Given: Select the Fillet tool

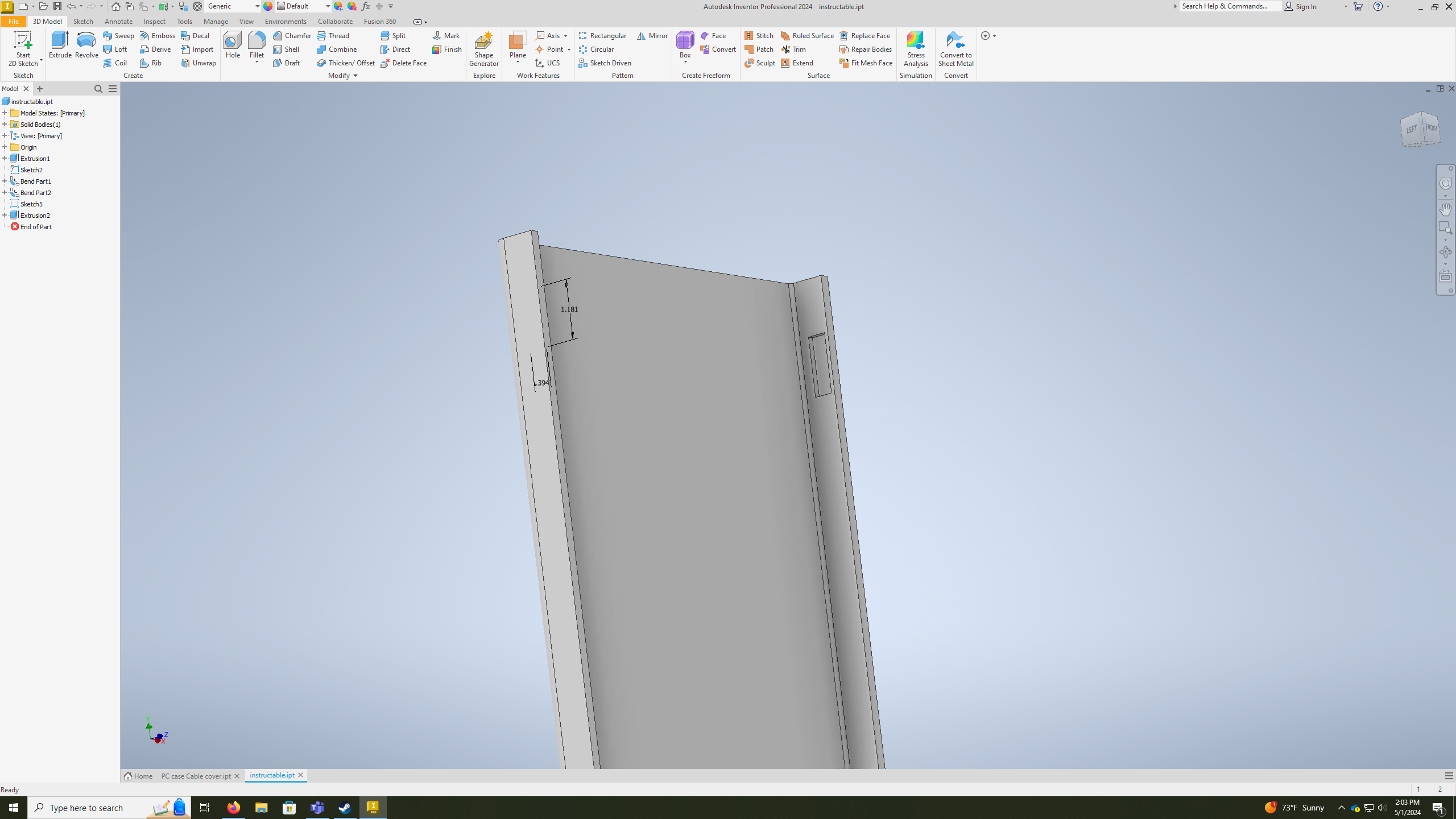Looking at the screenshot, I should pyautogui.click(x=257, y=44).
